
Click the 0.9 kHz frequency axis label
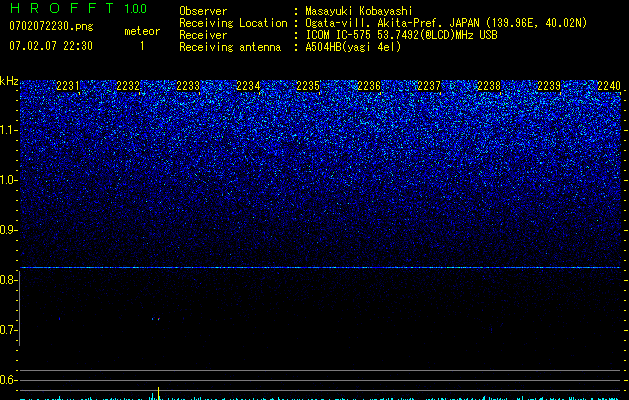point(9,230)
